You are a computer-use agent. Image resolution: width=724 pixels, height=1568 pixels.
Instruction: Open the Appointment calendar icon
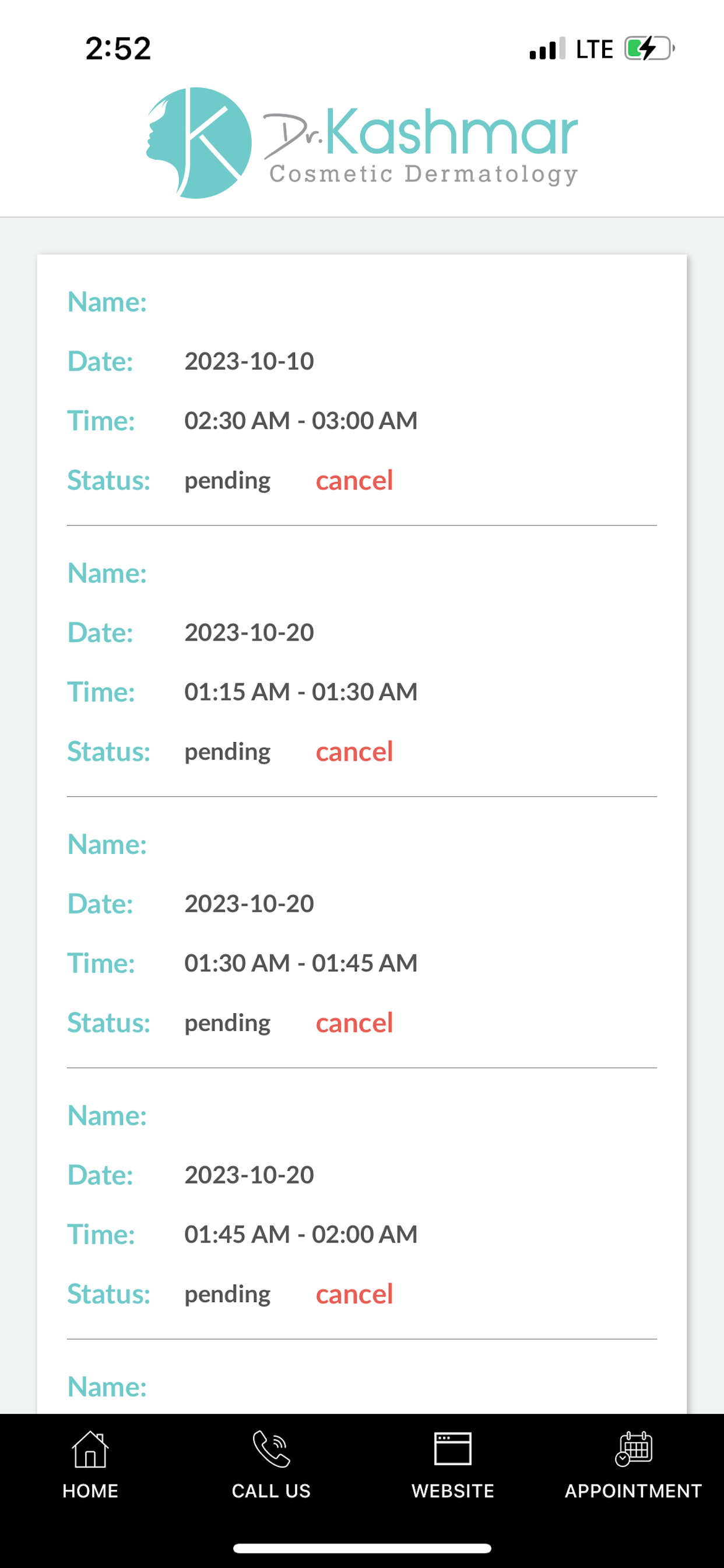click(x=633, y=1448)
